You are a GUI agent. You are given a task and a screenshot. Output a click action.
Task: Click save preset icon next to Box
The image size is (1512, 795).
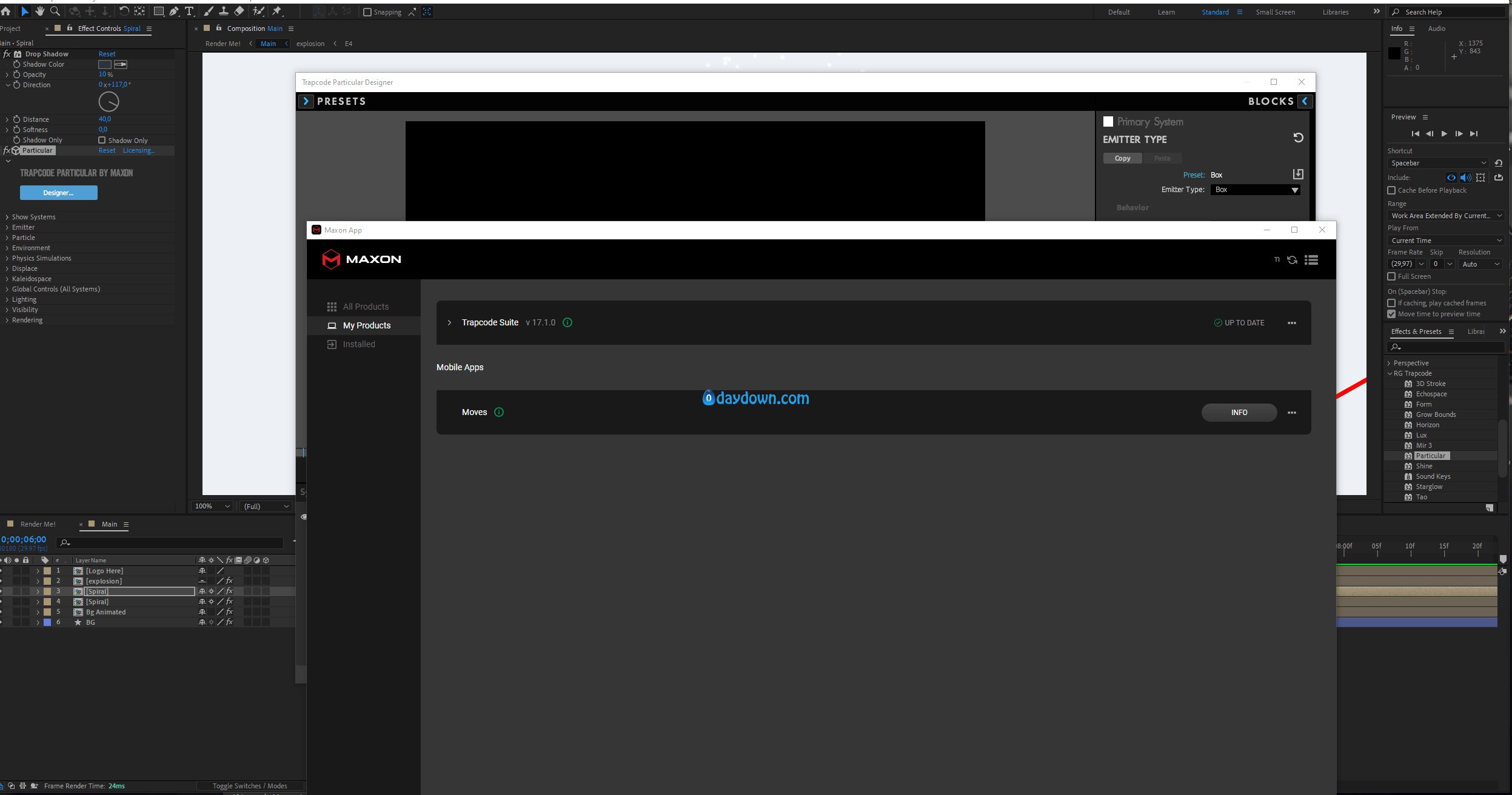pyautogui.click(x=1298, y=175)
